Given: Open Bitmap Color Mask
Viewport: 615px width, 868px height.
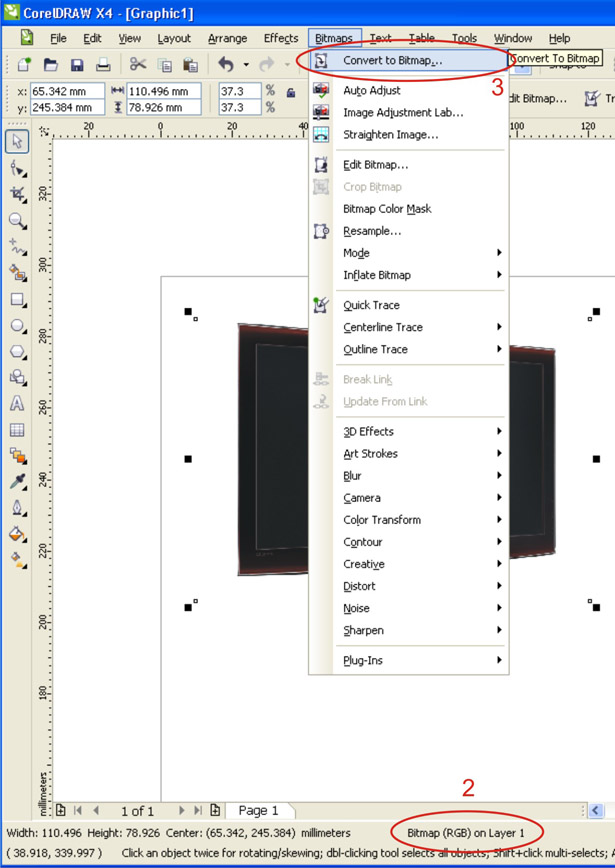Looking at the screenshot, I should point(409,209).
